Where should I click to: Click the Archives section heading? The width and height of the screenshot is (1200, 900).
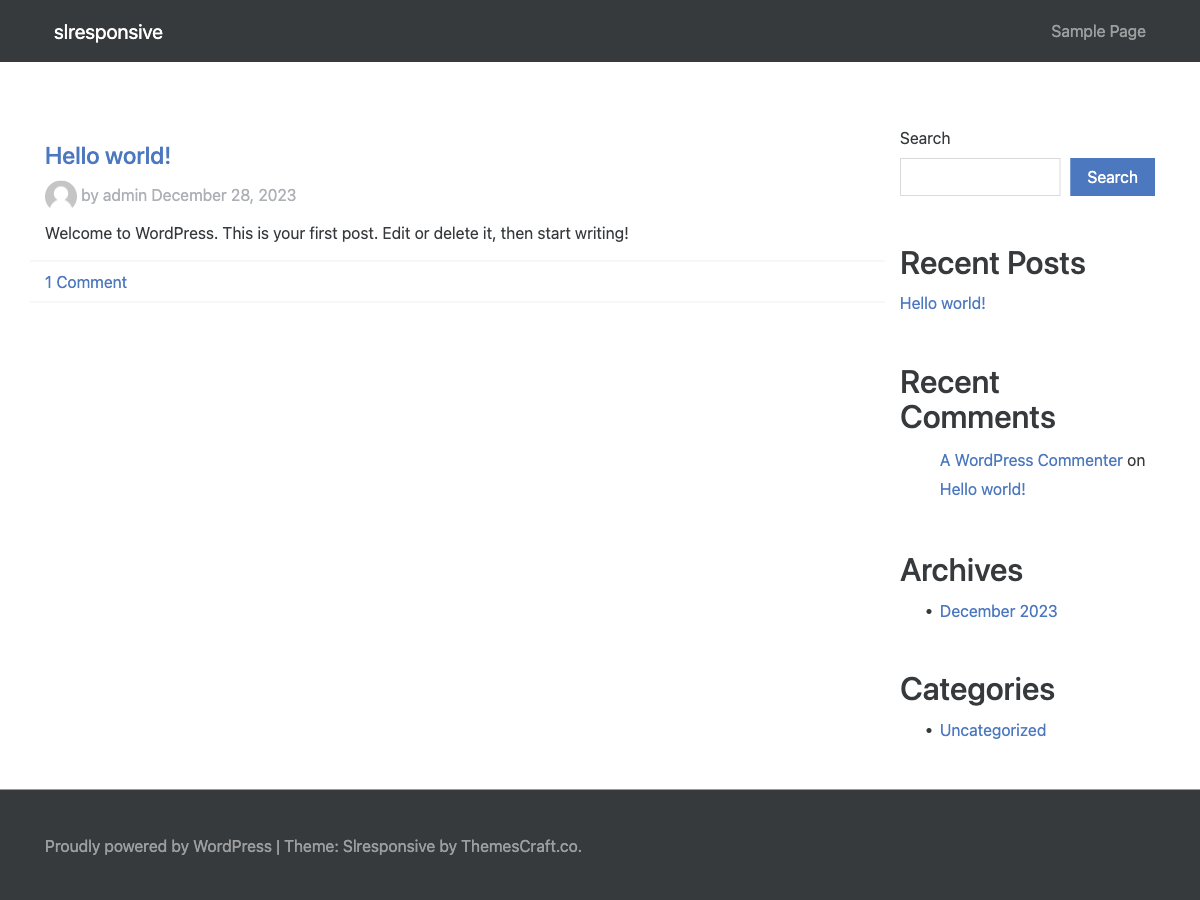tap(961, 570)
